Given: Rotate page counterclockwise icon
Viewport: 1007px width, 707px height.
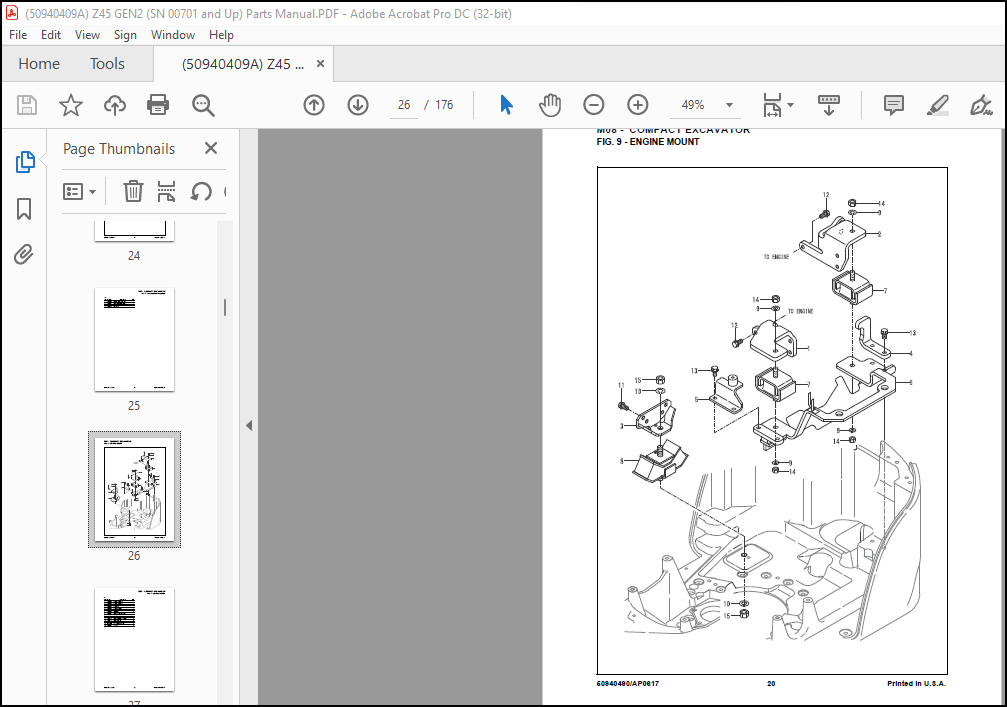Looking at the screenshot, I should [x=201, y=191].
